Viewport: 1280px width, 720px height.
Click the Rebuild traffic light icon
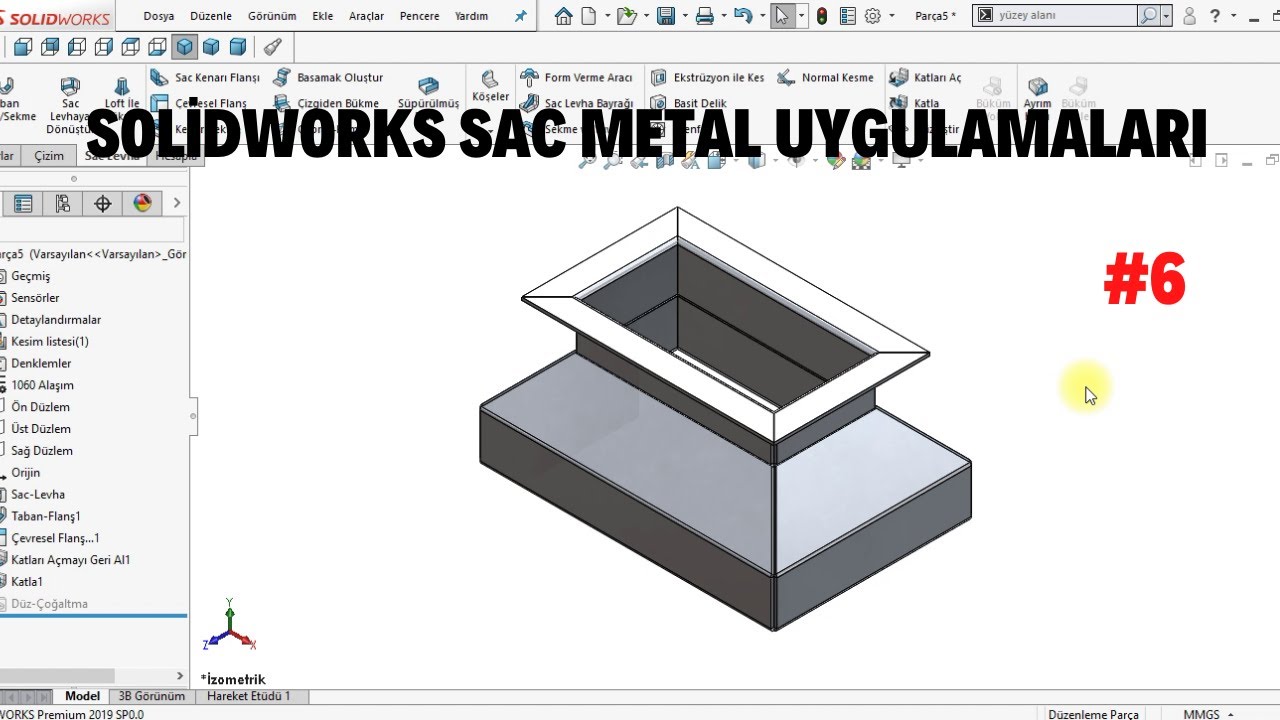[822, 16]
